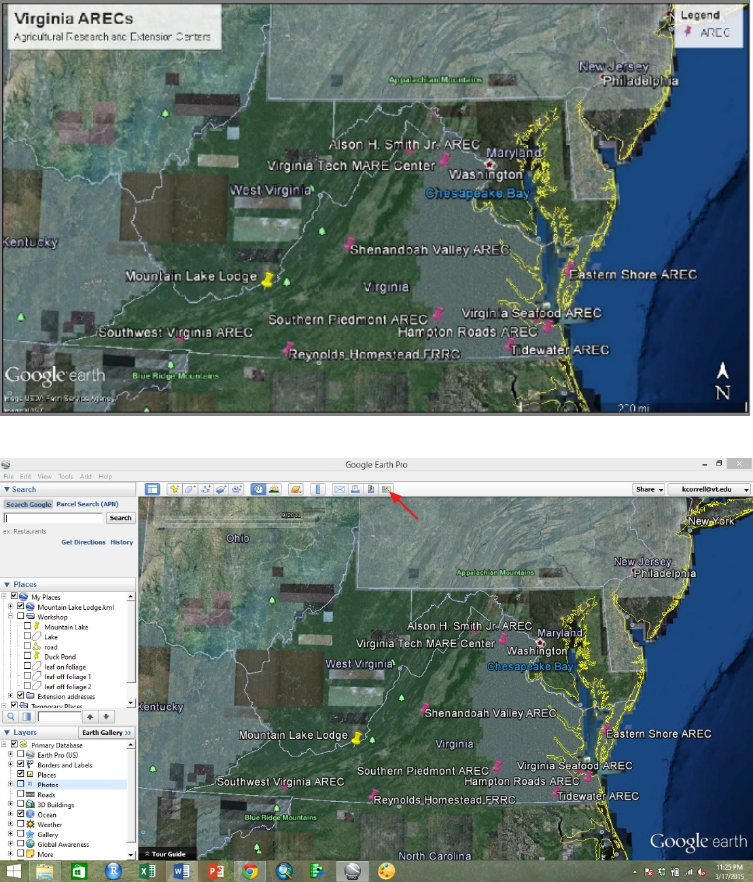
Task: Enable the Weather layer checkbox
Action: coord(20,824)
